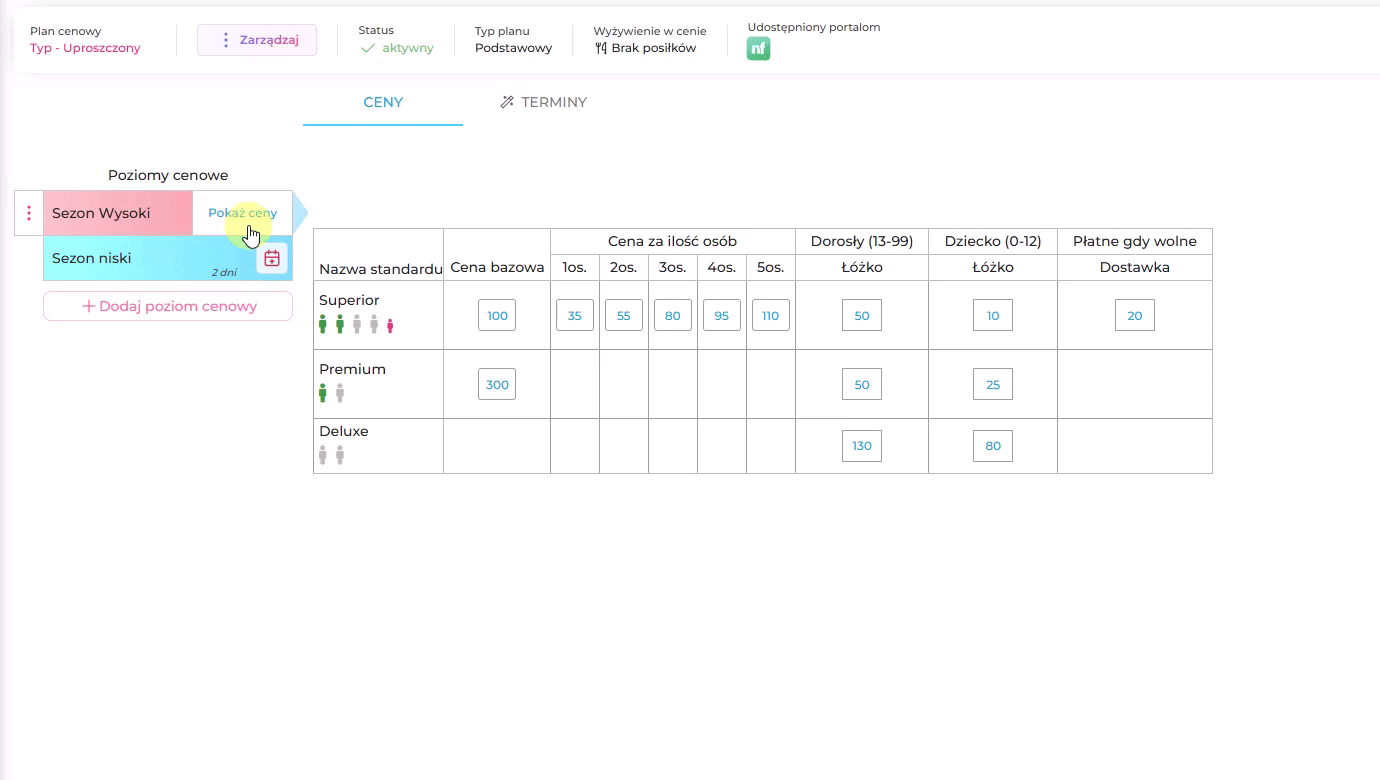Click the Cena bazowa column header
This screenshot has width=1380, height=780.
click(x=497, y=267)
